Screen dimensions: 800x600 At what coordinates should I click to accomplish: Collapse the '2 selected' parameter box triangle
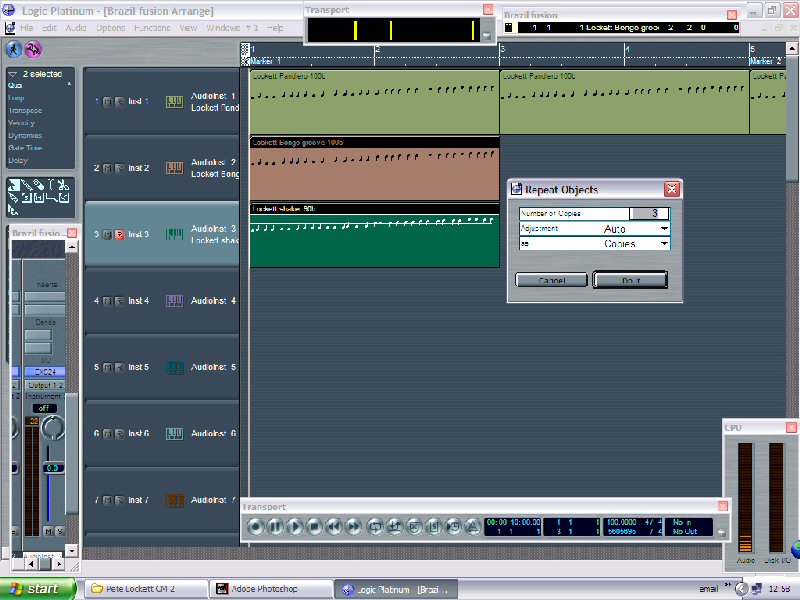click(x=12, y=75)
